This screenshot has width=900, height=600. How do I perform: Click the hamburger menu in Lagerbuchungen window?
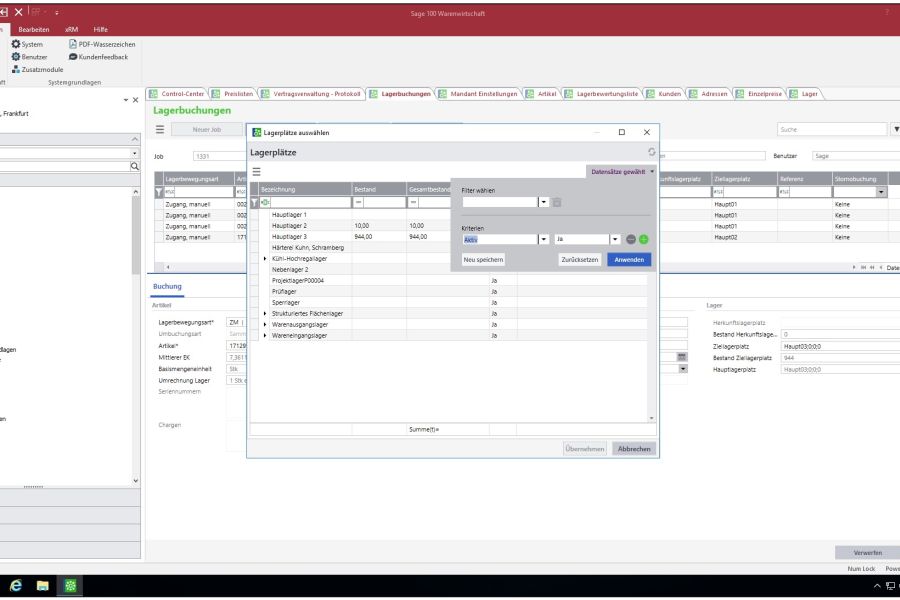[160, 130]
